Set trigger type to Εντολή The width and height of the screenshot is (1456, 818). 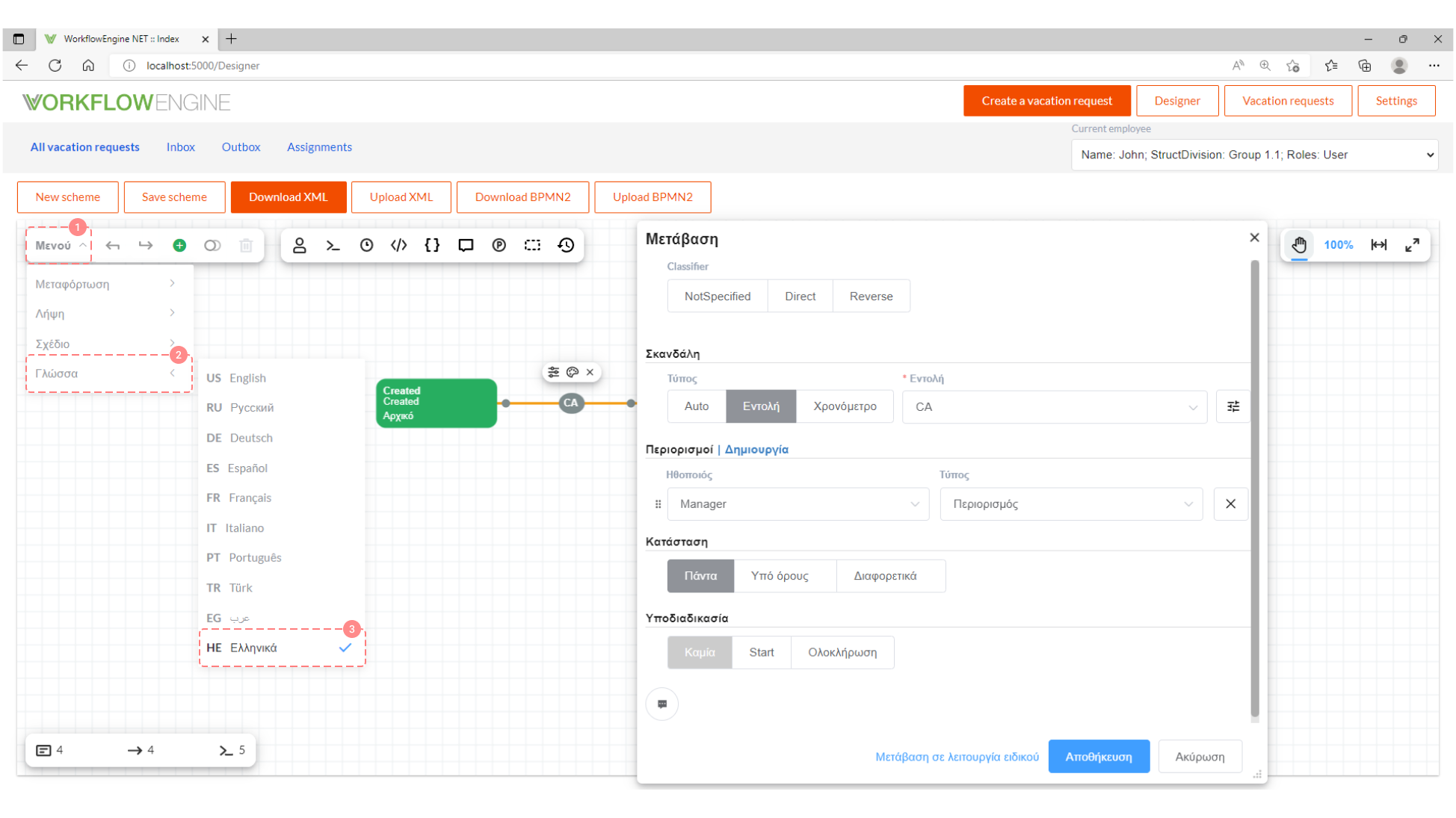coord(761,406)
